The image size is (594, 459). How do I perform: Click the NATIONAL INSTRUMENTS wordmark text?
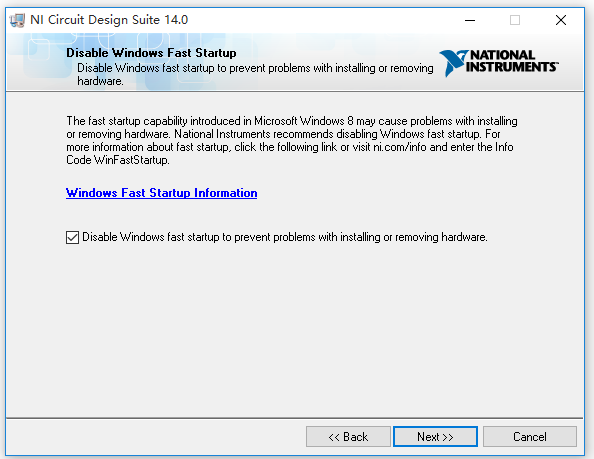tap(511, 61)
